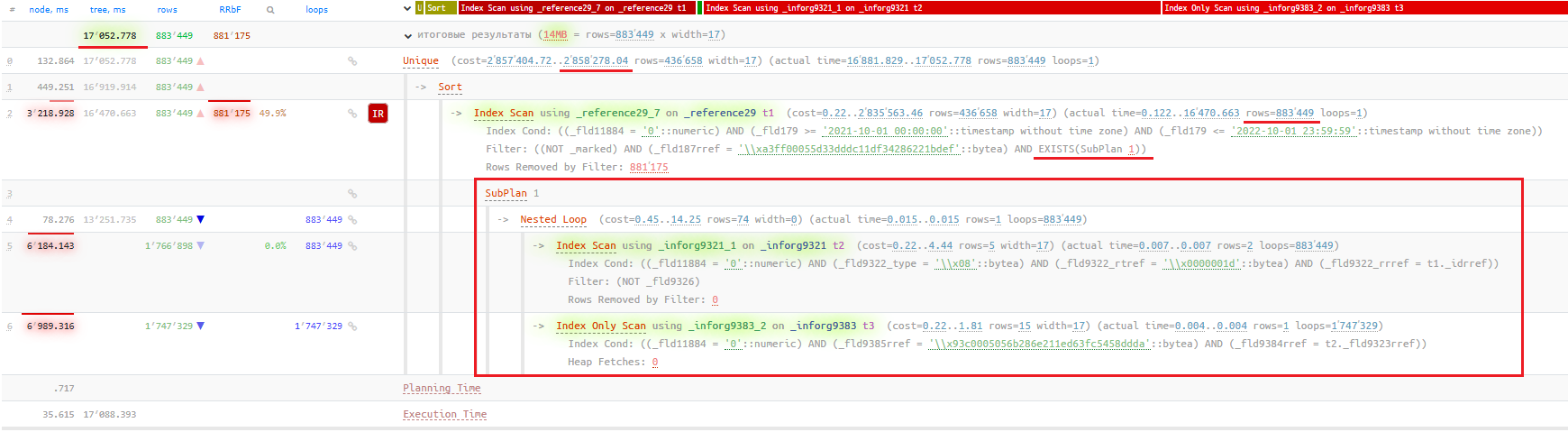Click the Execution Time label
Viewport: 1568px width, 432px height.
pyautogui.click(x=444, y=415)
